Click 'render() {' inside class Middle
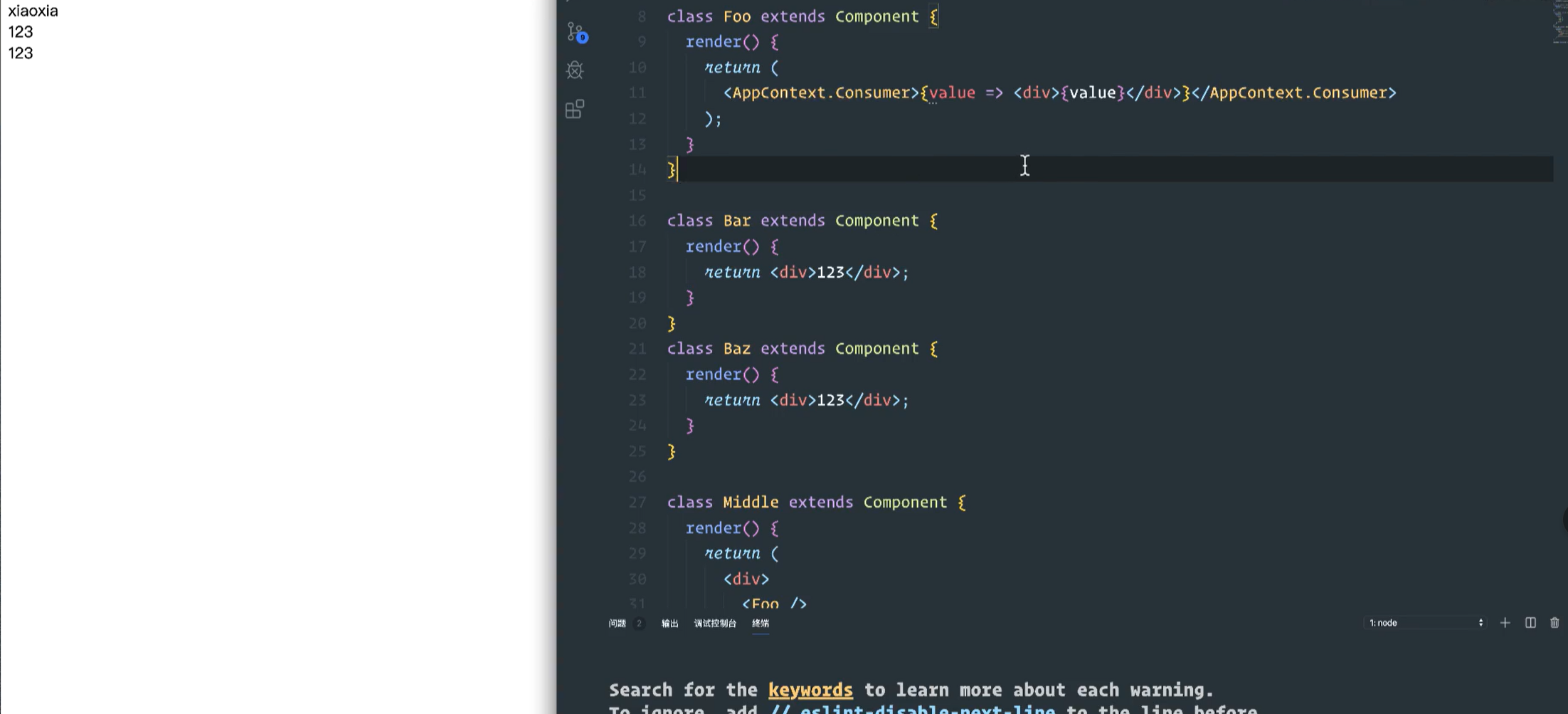The width and height of the screenshot is (1568, 714). tap(732, 528)
